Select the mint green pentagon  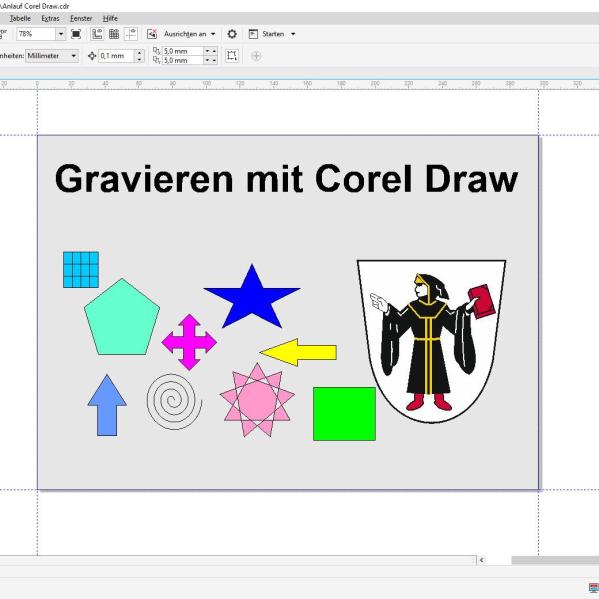122,320
